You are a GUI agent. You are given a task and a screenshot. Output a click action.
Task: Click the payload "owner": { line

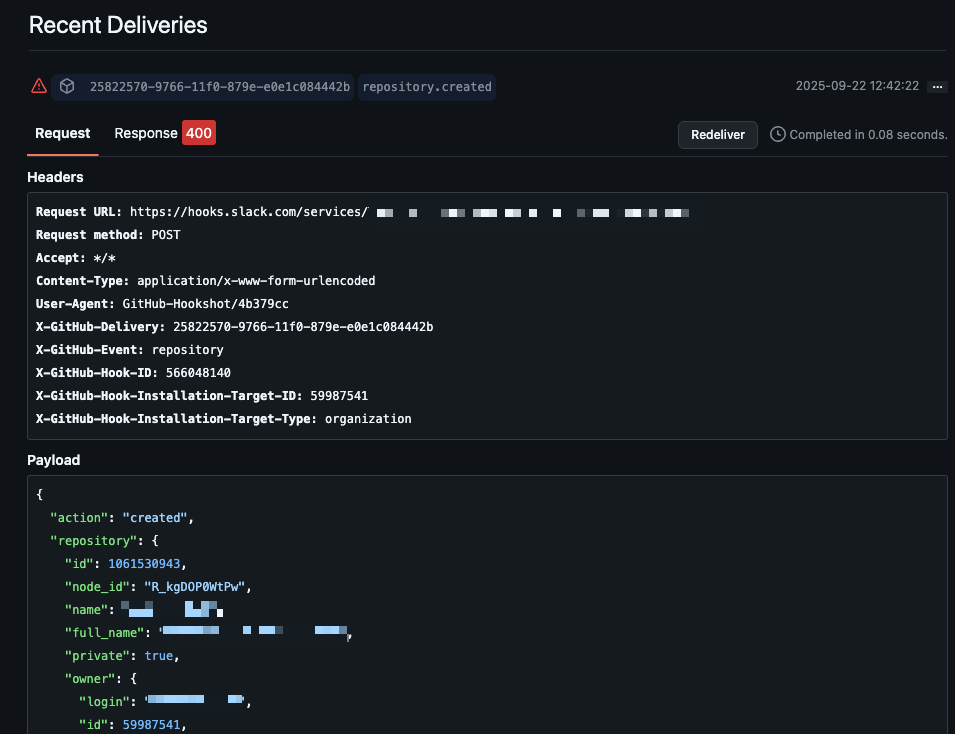tap(100, 679)
